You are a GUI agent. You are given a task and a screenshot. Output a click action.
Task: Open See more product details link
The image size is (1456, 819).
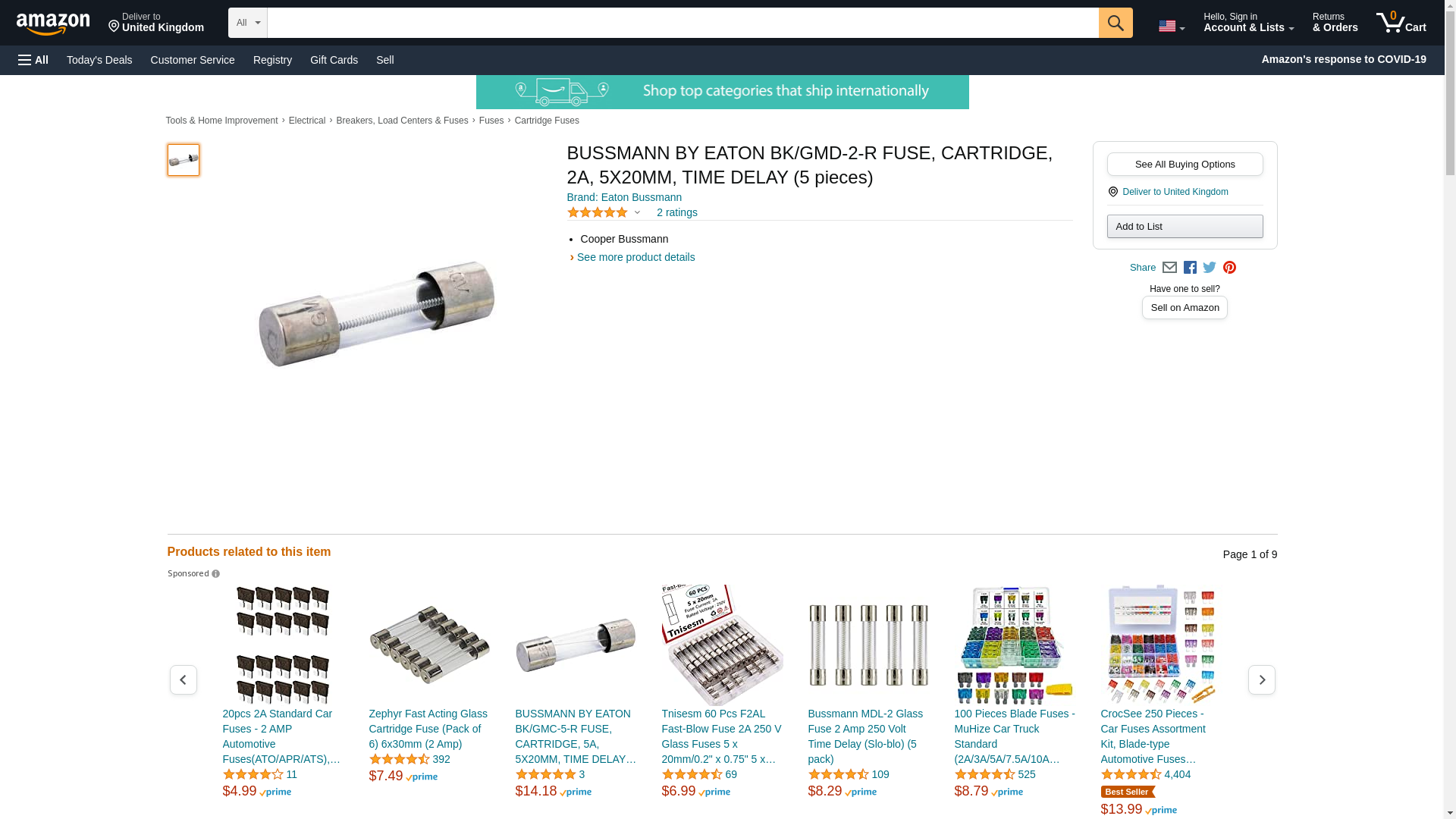[x=635, y=257]
